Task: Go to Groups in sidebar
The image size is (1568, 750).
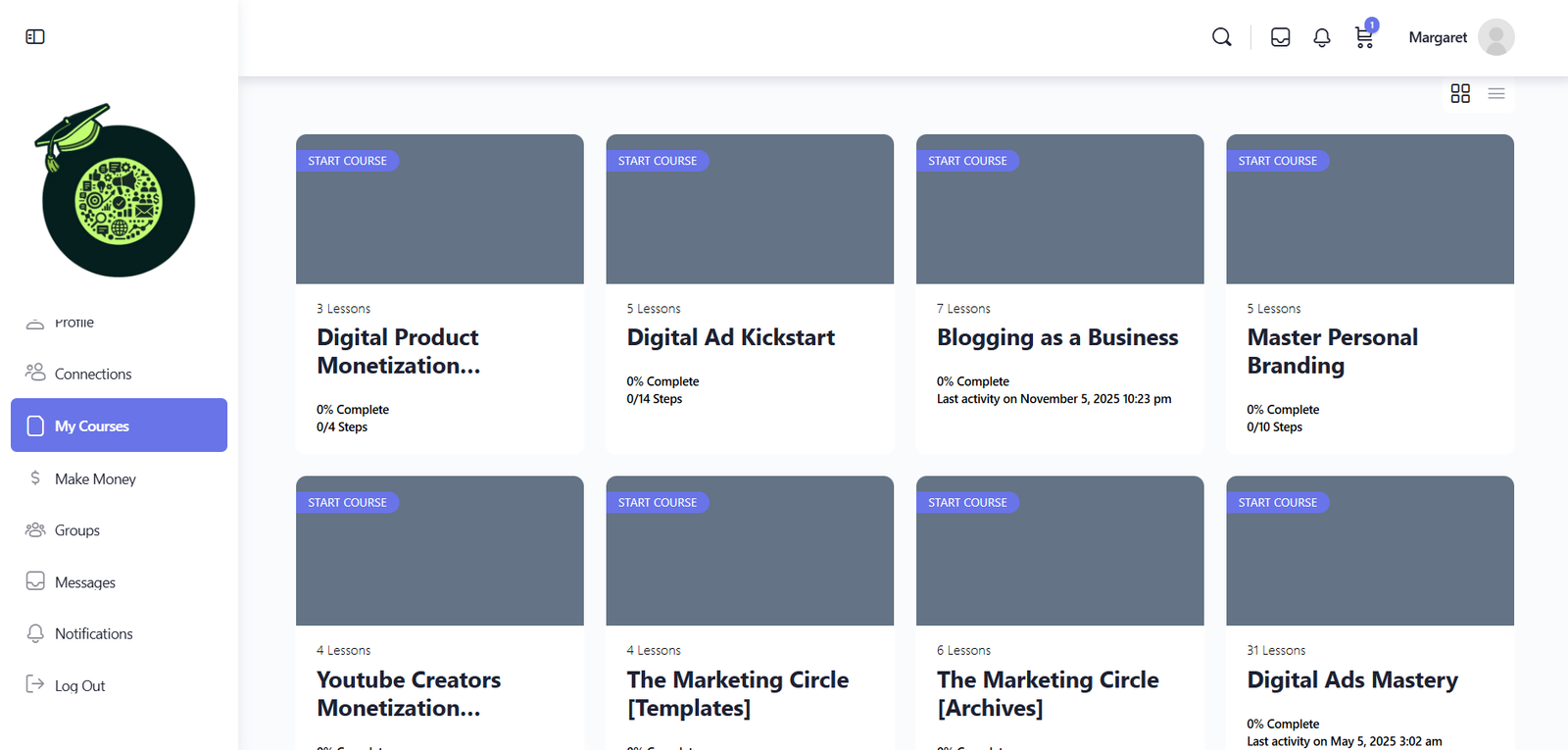Action: [x=77, y=530]
